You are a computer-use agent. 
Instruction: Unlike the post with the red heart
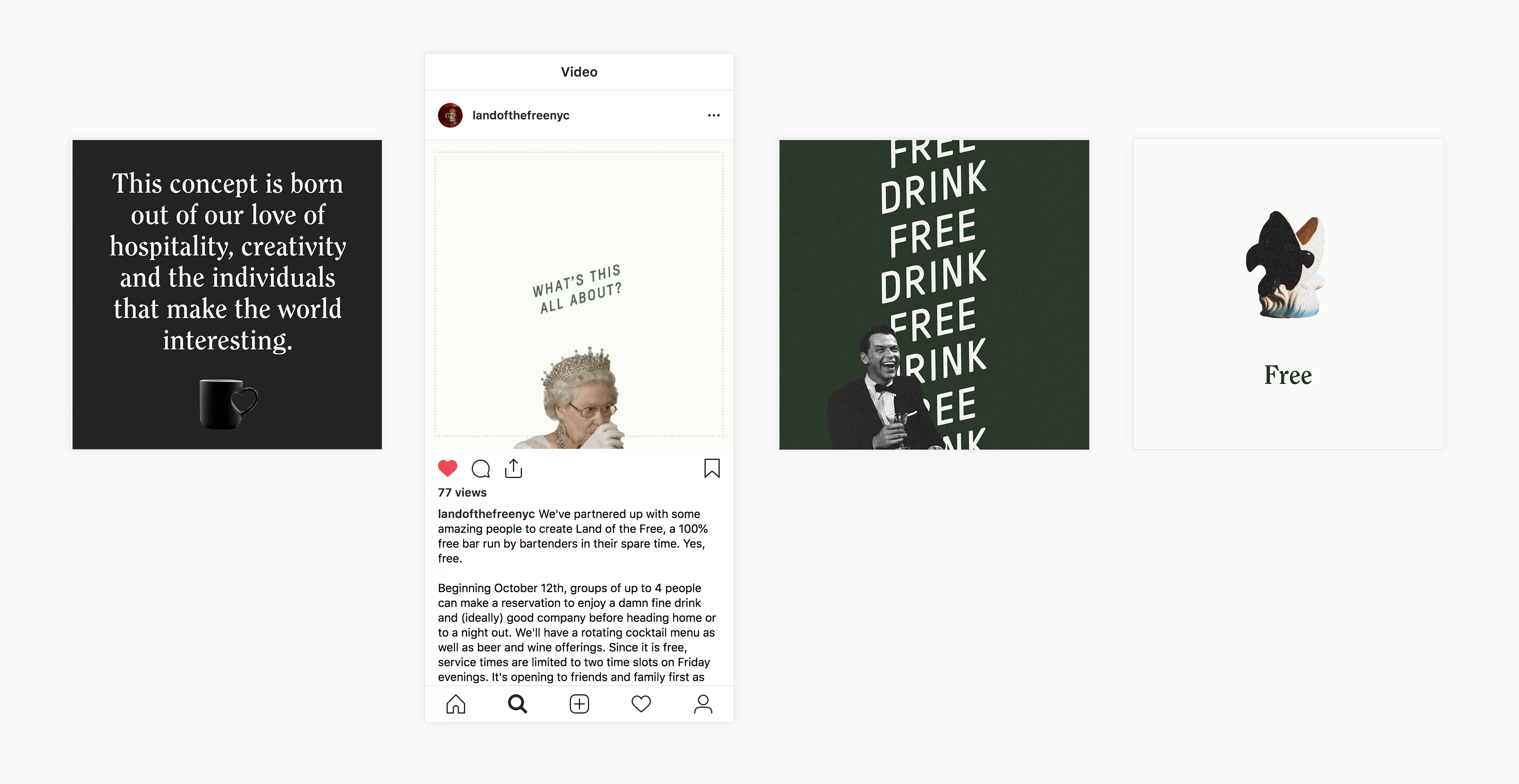pyautogui.click(x=447, y=469)
